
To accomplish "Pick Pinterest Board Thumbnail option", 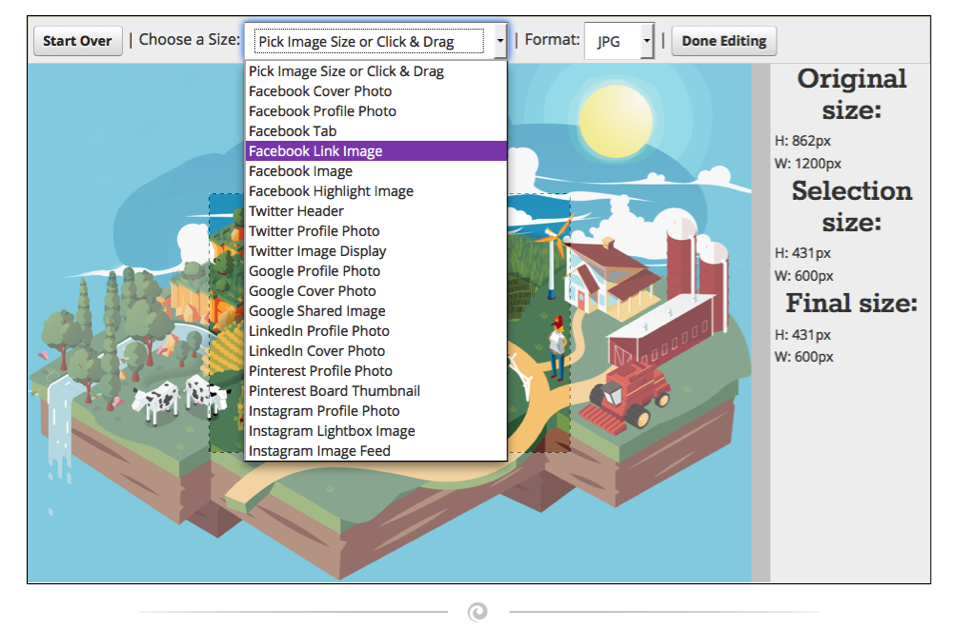I will click(376, 391).
